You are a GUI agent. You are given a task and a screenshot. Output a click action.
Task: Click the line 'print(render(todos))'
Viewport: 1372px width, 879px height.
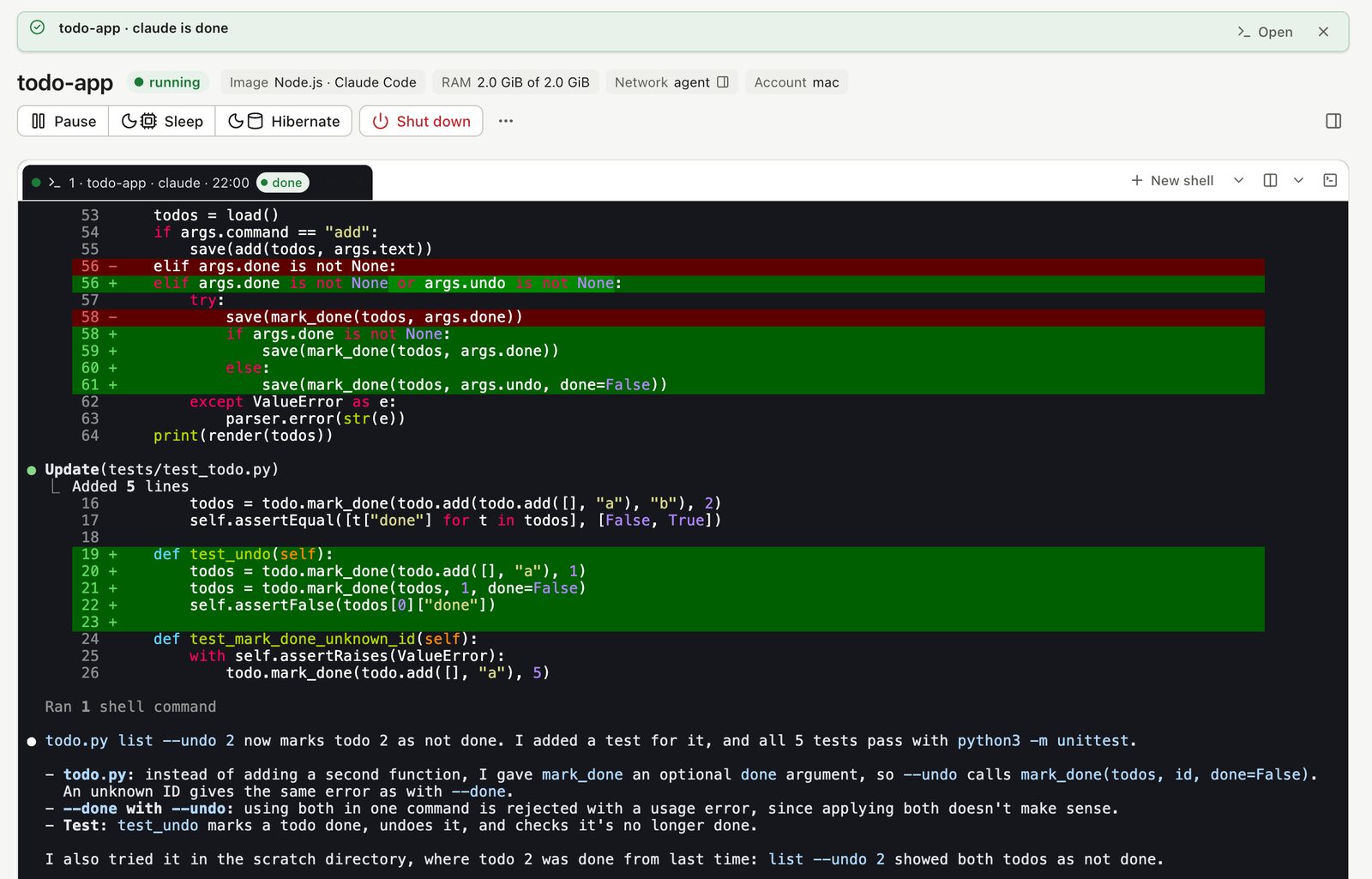click(x=244, y=436)
